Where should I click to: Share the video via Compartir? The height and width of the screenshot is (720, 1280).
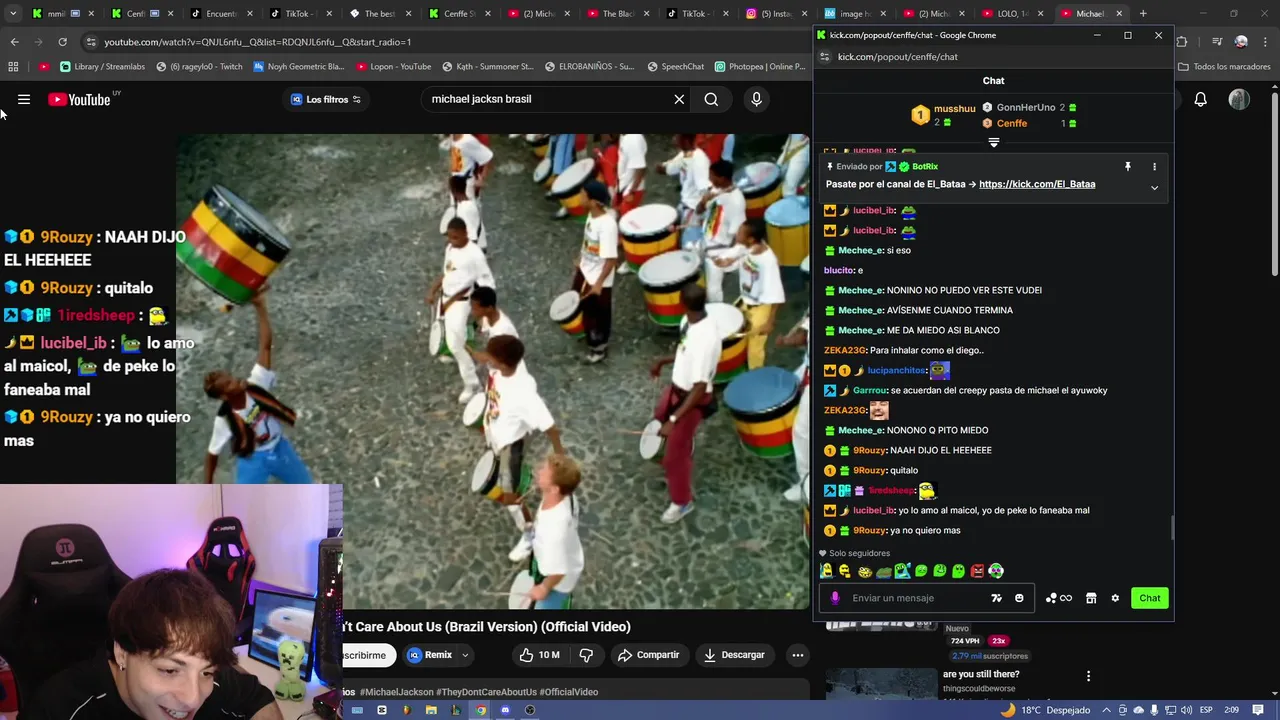pyautogui.click(x=648, y=655)
